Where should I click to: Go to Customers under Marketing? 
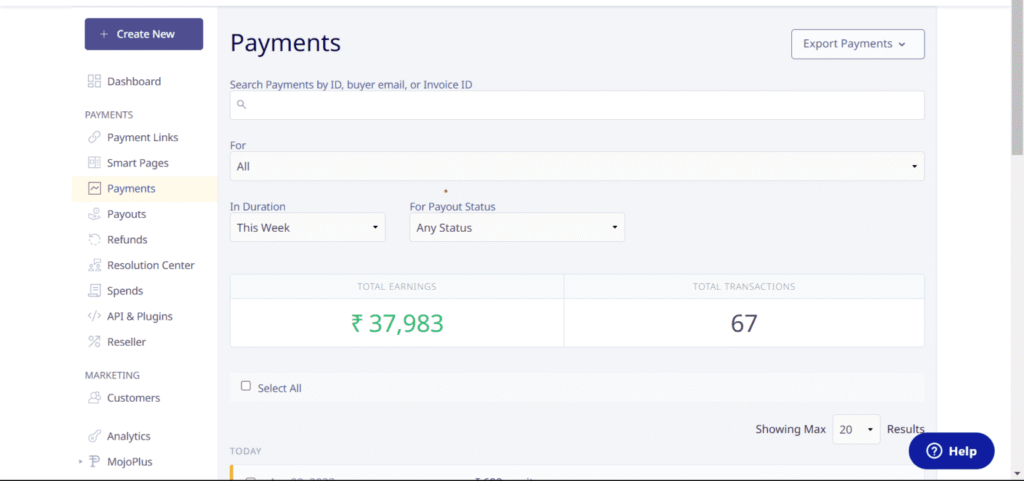tap(133, 398)
